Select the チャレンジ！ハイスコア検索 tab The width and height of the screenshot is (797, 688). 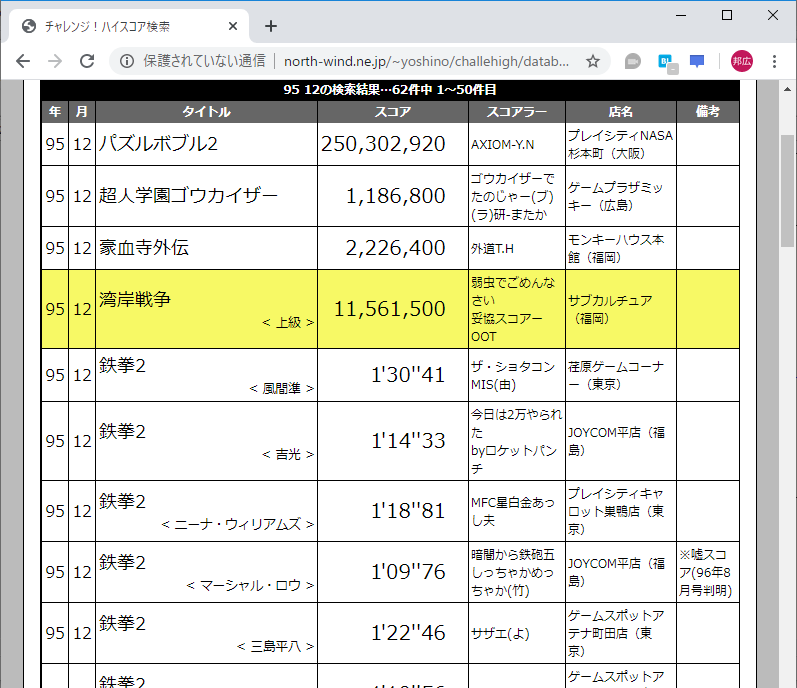coord(129,26)
